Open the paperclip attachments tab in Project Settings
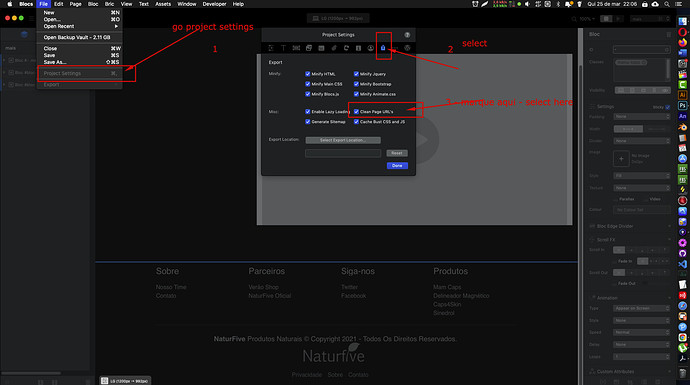 tap(334, 48)
